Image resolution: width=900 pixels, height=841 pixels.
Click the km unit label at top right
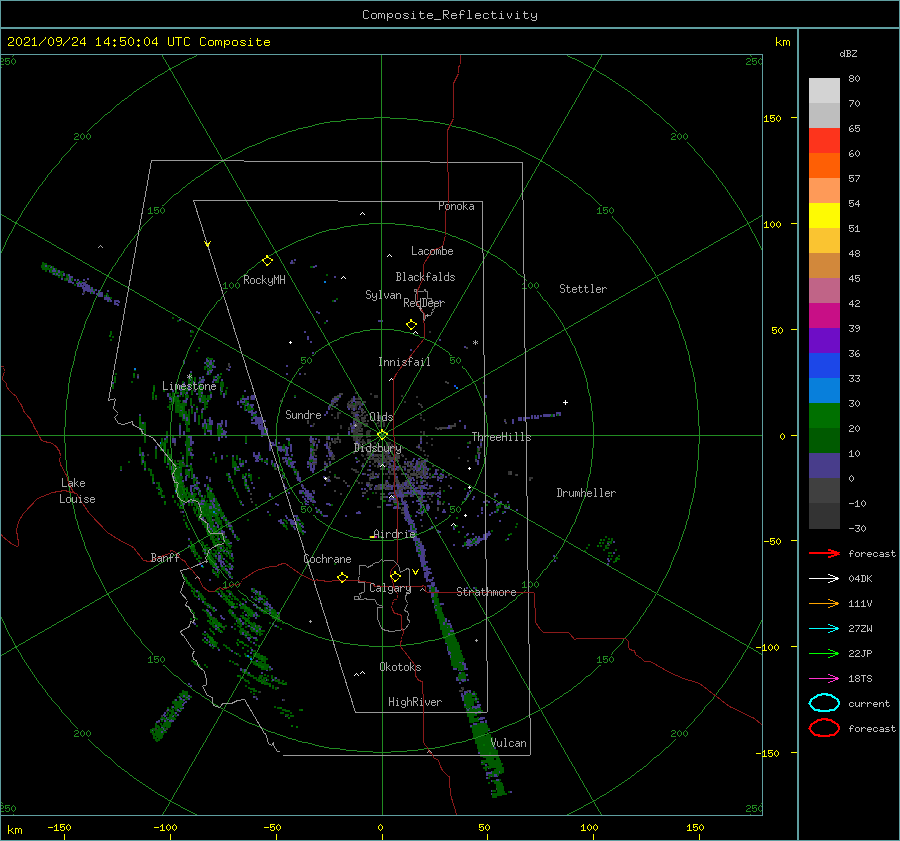pos(782,42)
